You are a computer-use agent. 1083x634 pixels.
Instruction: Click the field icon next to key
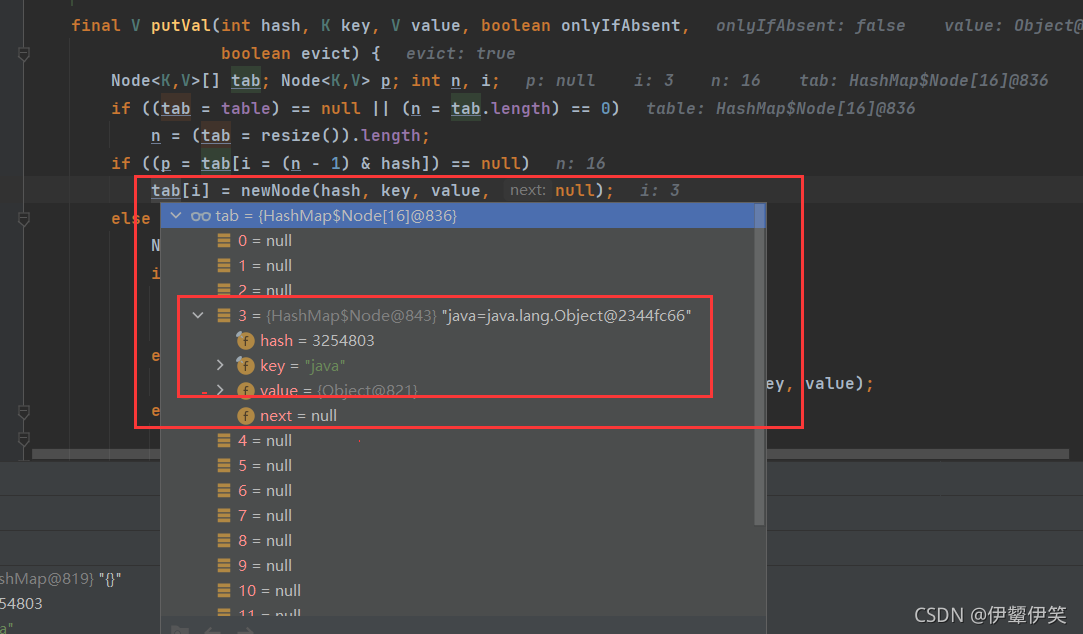click(x=245, y=365)
